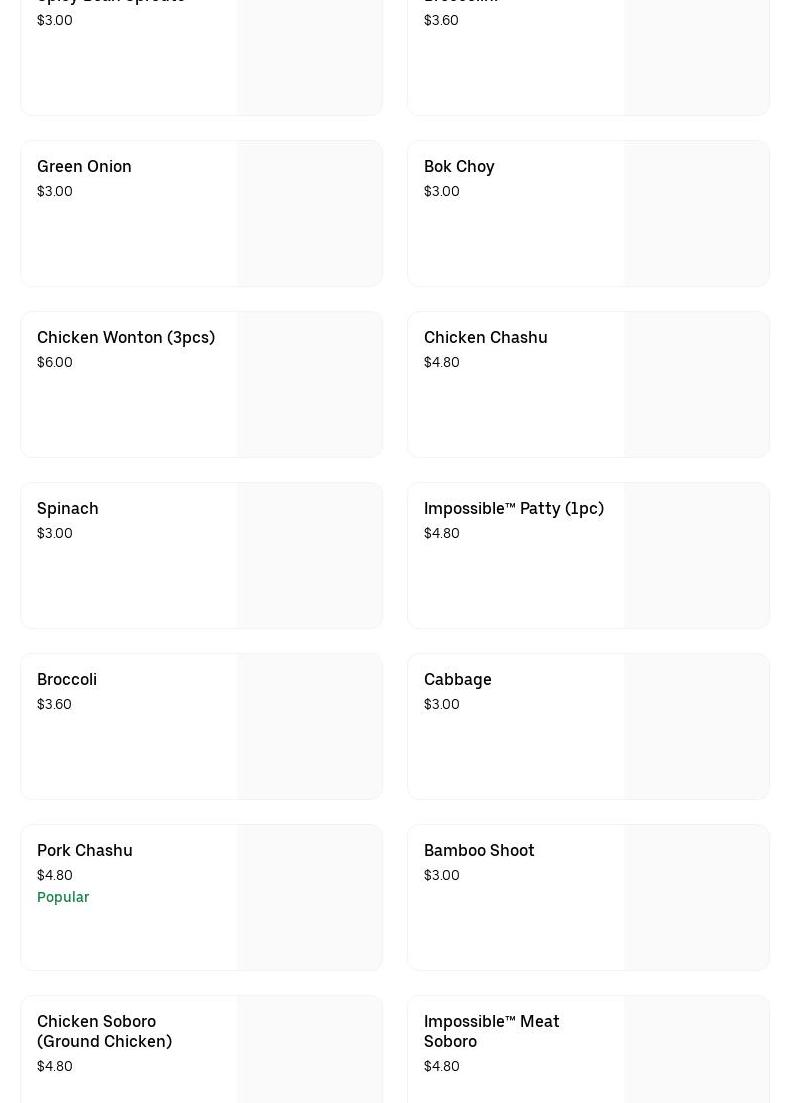Click the Popular tag under Pork Chashu

tap(63, 897)
